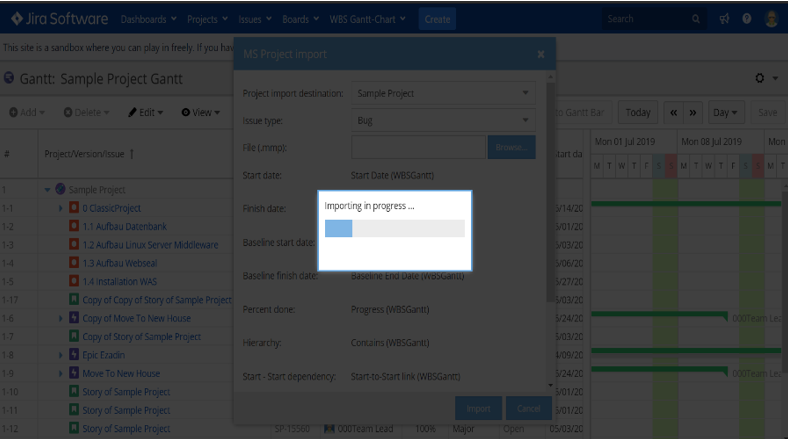Open the 1.4 Installation WAS link
Image resolution: width=788 pixels, height=439 pixels.
pos(120,281)
